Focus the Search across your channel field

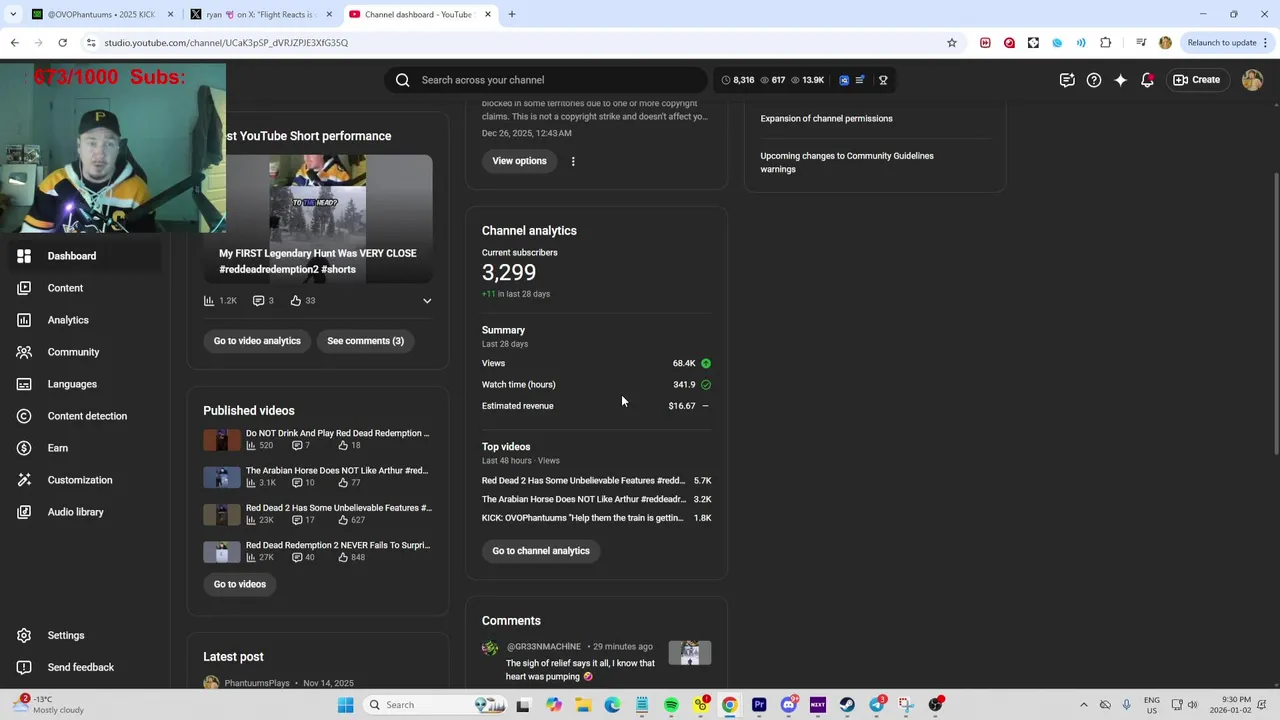545,80
